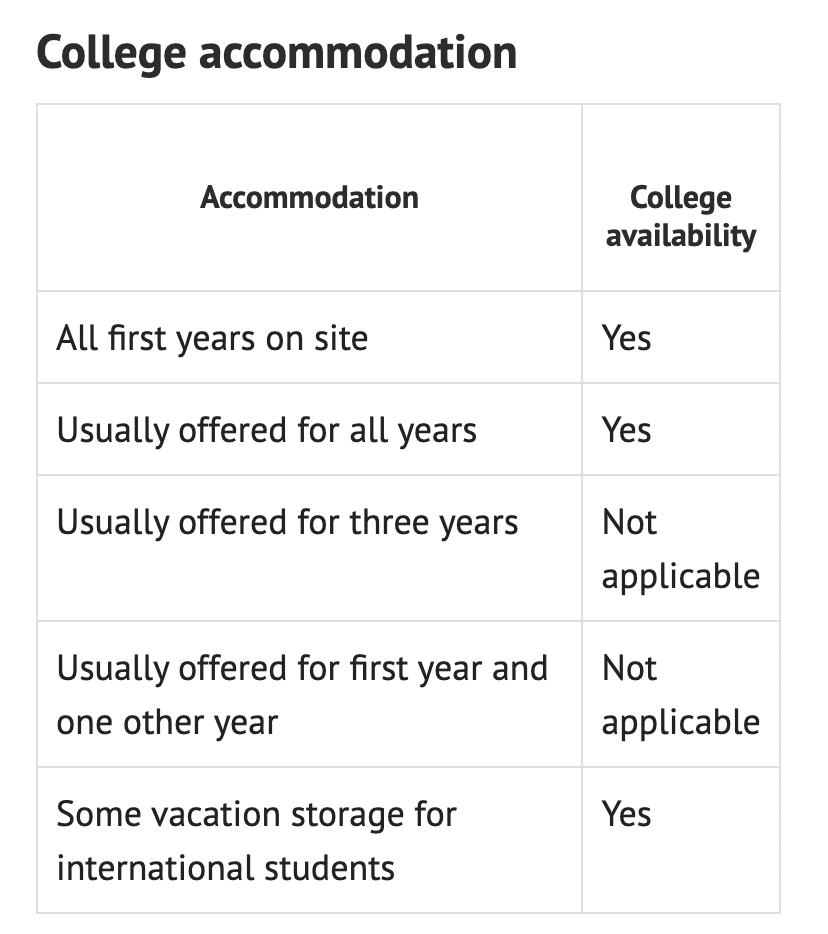Screen dimensions: 828x934
Task: Click the word 'availability' in header
Action: click(681, 236)
